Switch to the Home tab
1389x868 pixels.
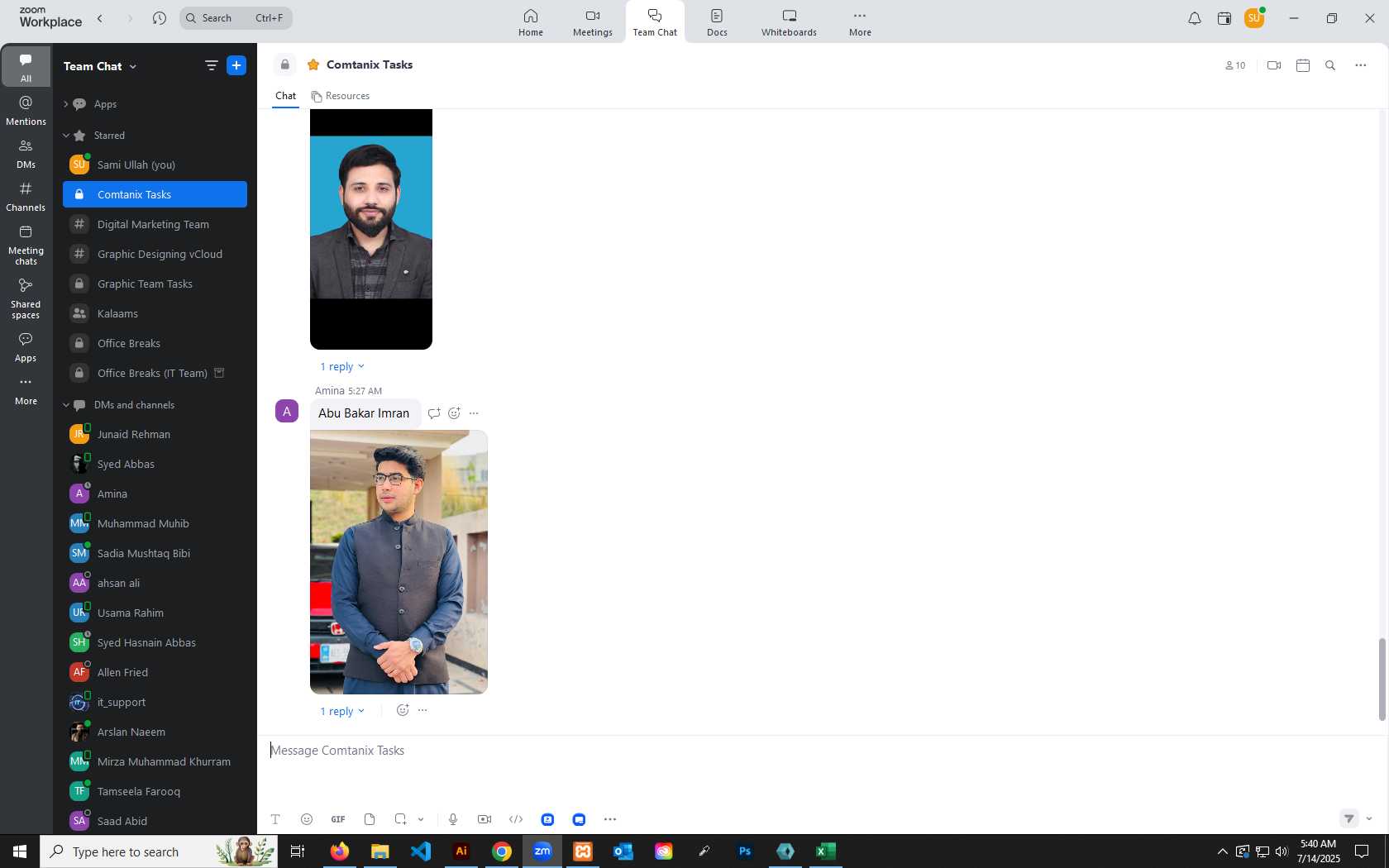[x=531, y=22]
